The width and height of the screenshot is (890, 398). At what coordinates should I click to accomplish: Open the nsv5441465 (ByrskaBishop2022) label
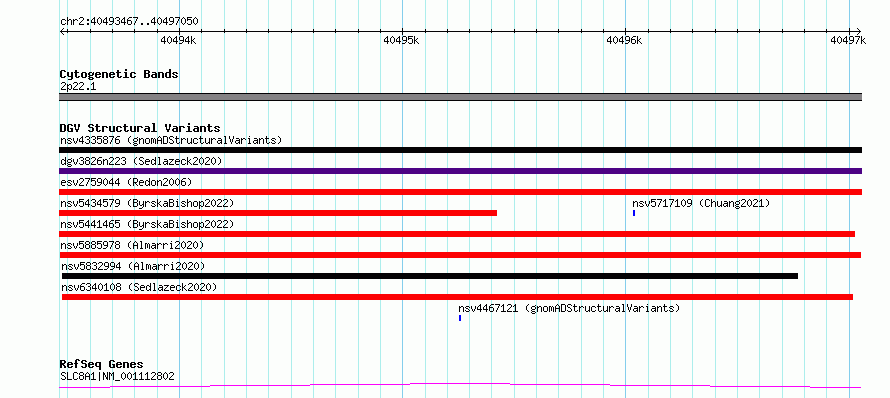(147, 224)
